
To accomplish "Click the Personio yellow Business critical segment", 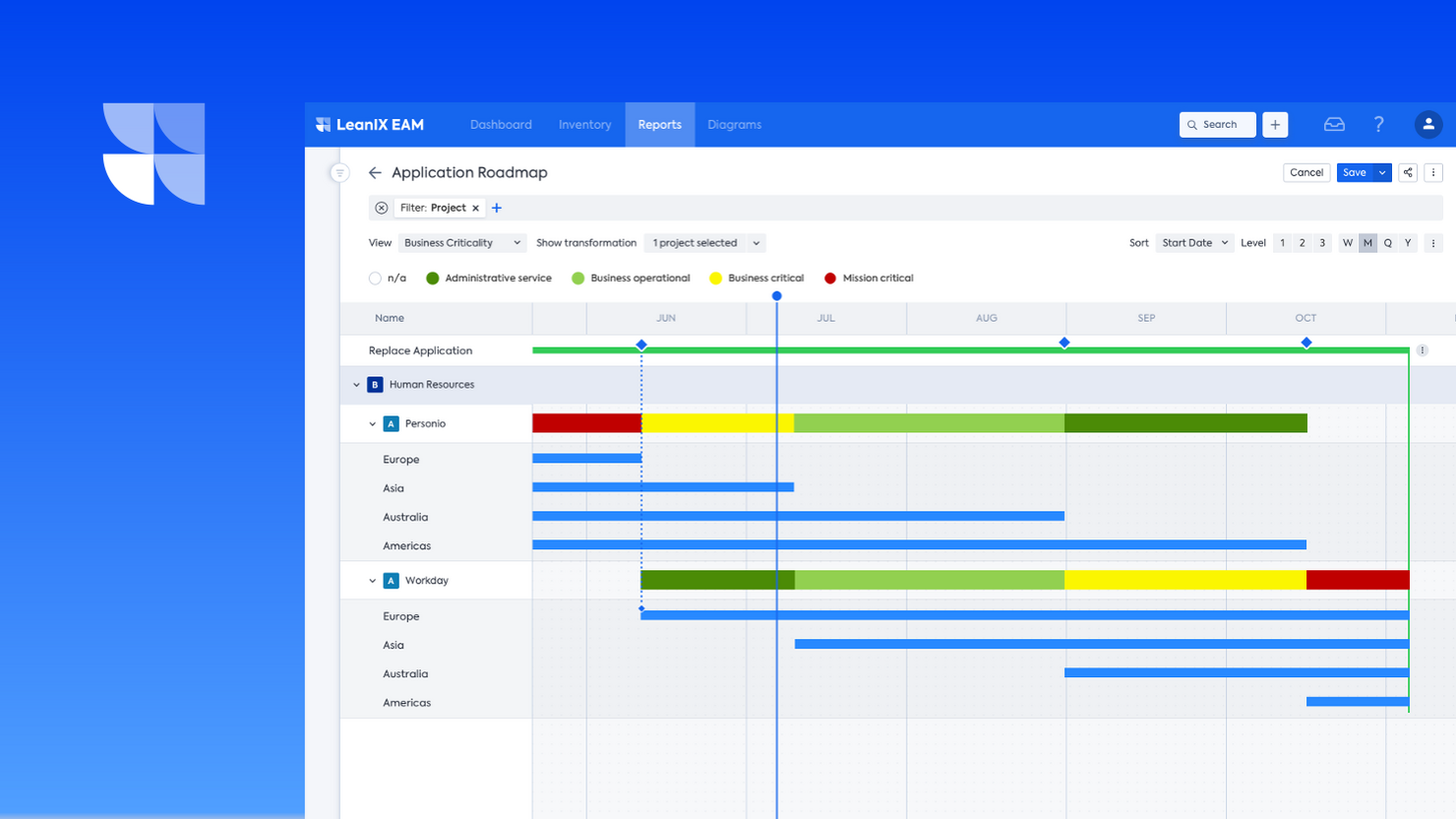I will pyautogui.click(x=717, y=423).
